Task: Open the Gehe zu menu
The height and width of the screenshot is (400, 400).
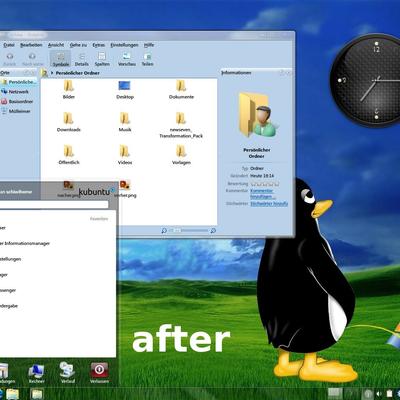Action: click(x=78, y=45)
